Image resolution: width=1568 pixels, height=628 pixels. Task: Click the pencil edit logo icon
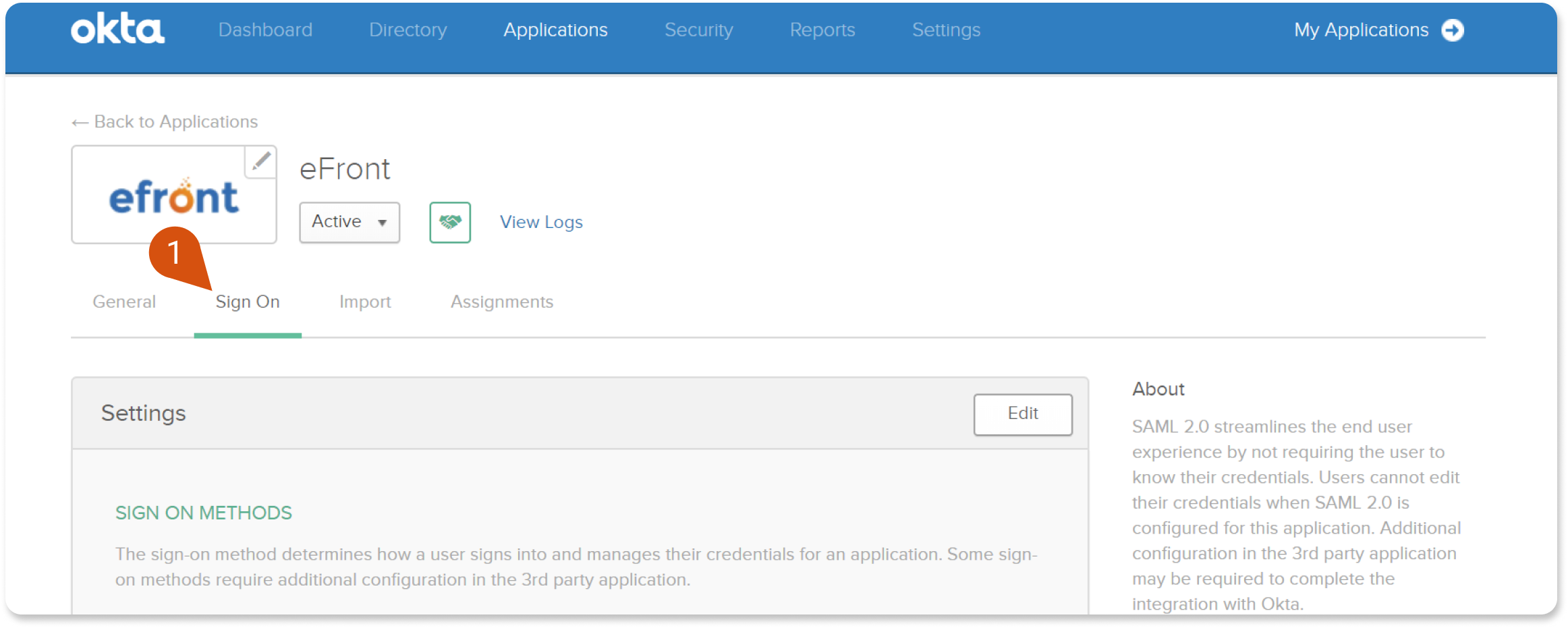click(260, 162)
